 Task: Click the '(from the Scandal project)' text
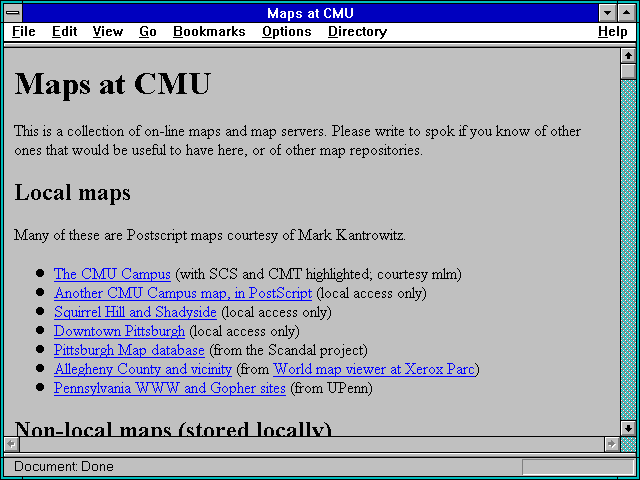pos(288,350)
